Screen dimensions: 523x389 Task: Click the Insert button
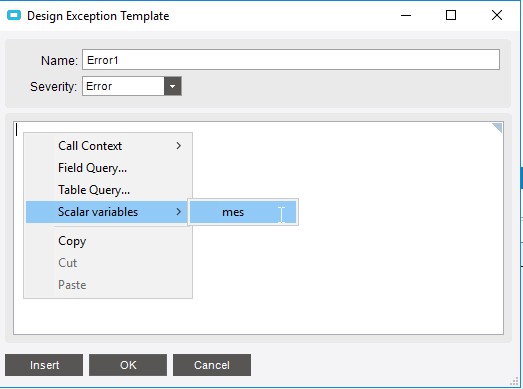tap(44, 365)
